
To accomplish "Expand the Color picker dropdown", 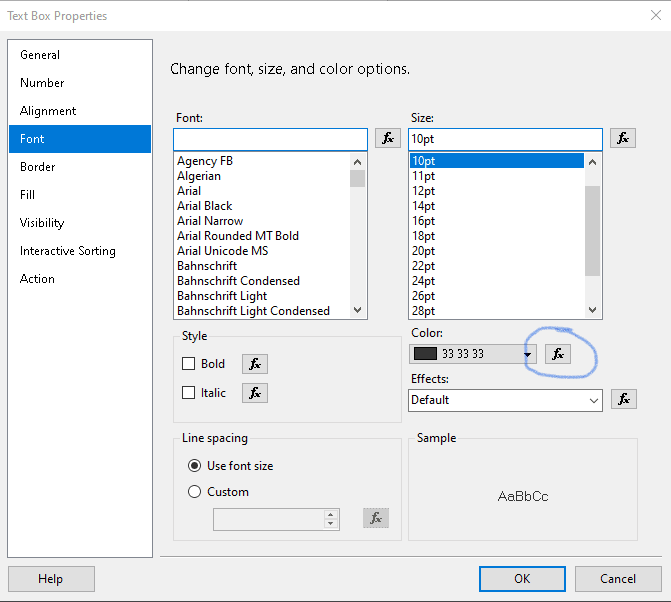I will point(527,355).
